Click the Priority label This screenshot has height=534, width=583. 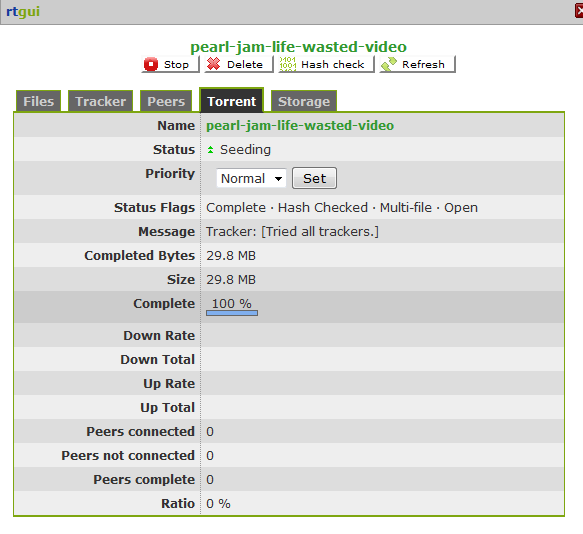(x=170, y=174)
